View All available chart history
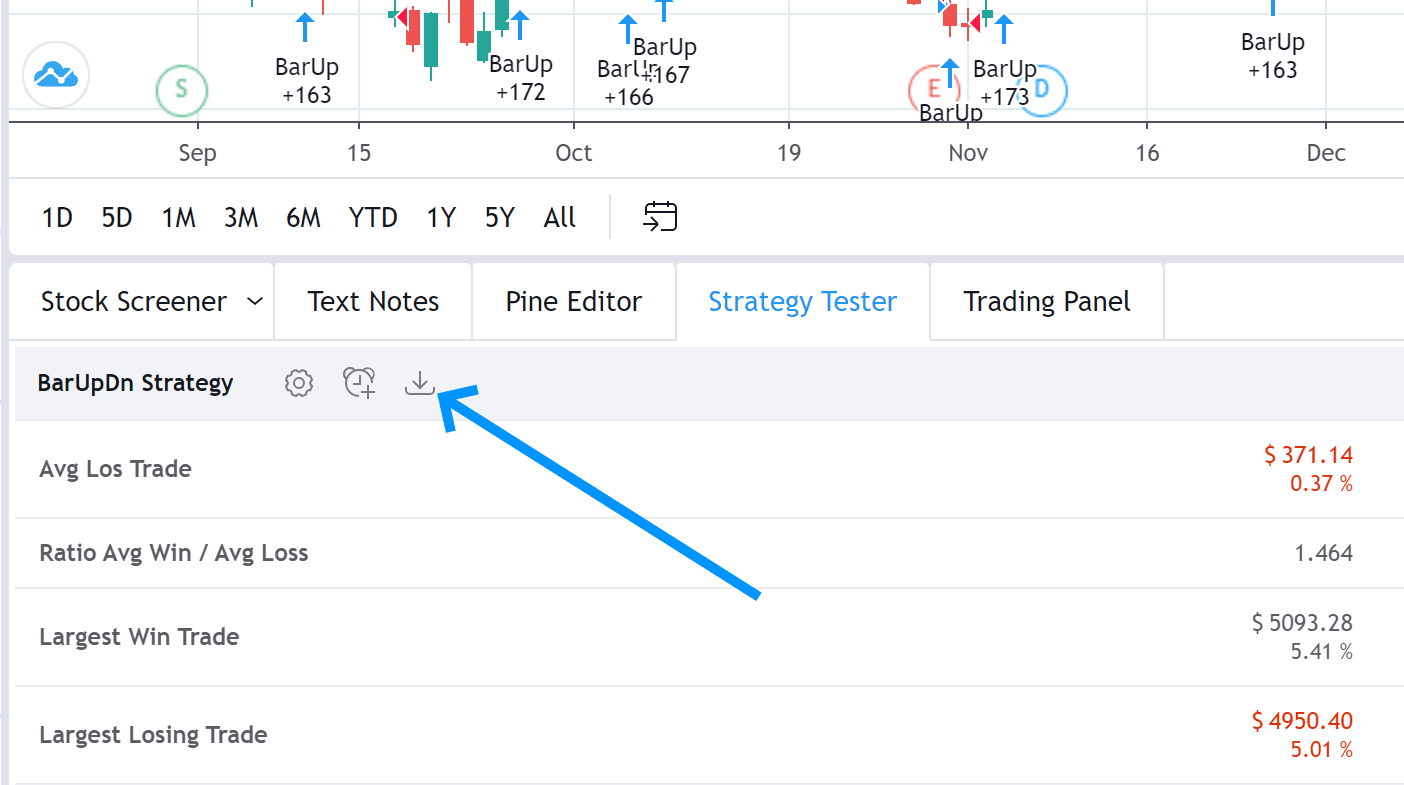Viewport: 1404px width, 785px height. pos(559,216)
